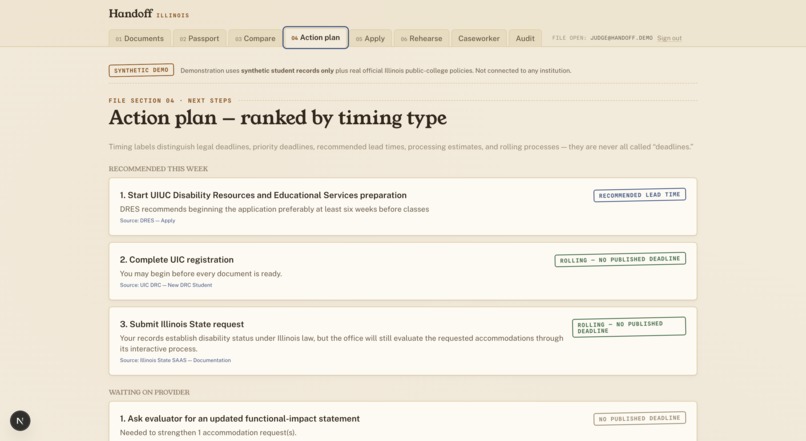Click the file open email JUDGE@HANDOFF.DEMO
This screenshot has height=441, width=806.
click(x=621, y=38)
